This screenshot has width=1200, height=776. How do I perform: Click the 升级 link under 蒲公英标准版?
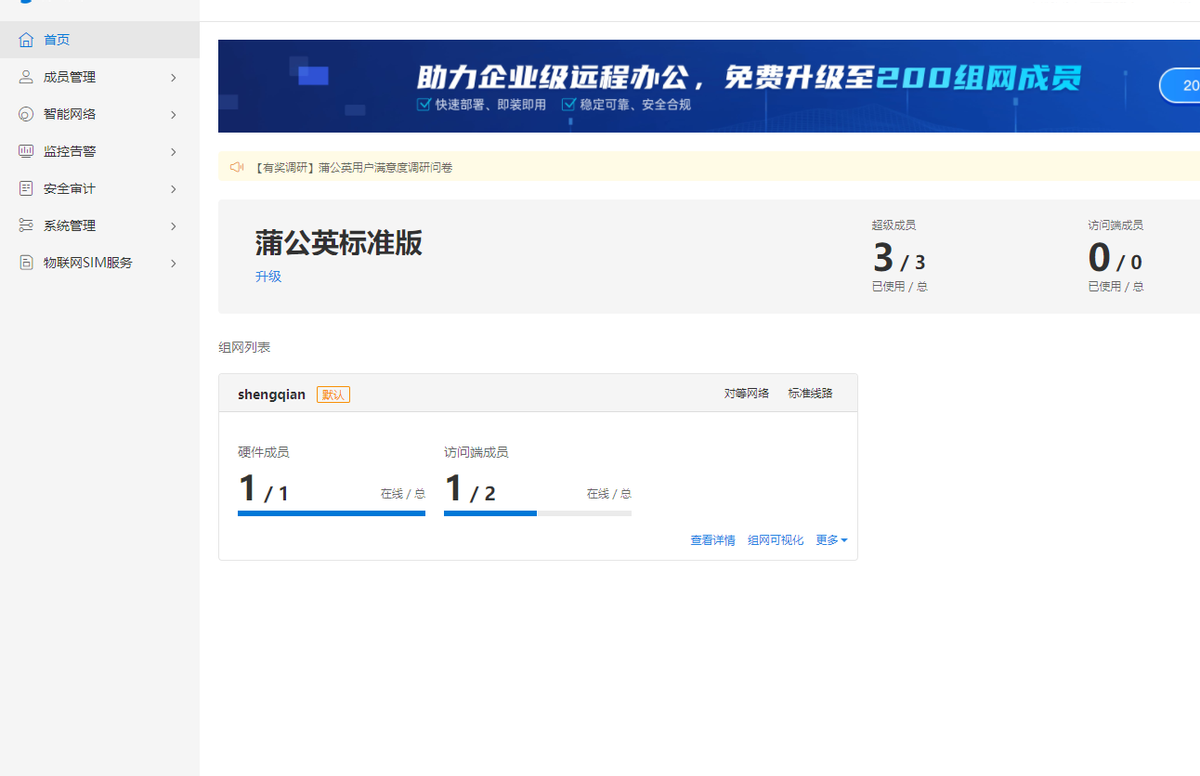point(268,276)
